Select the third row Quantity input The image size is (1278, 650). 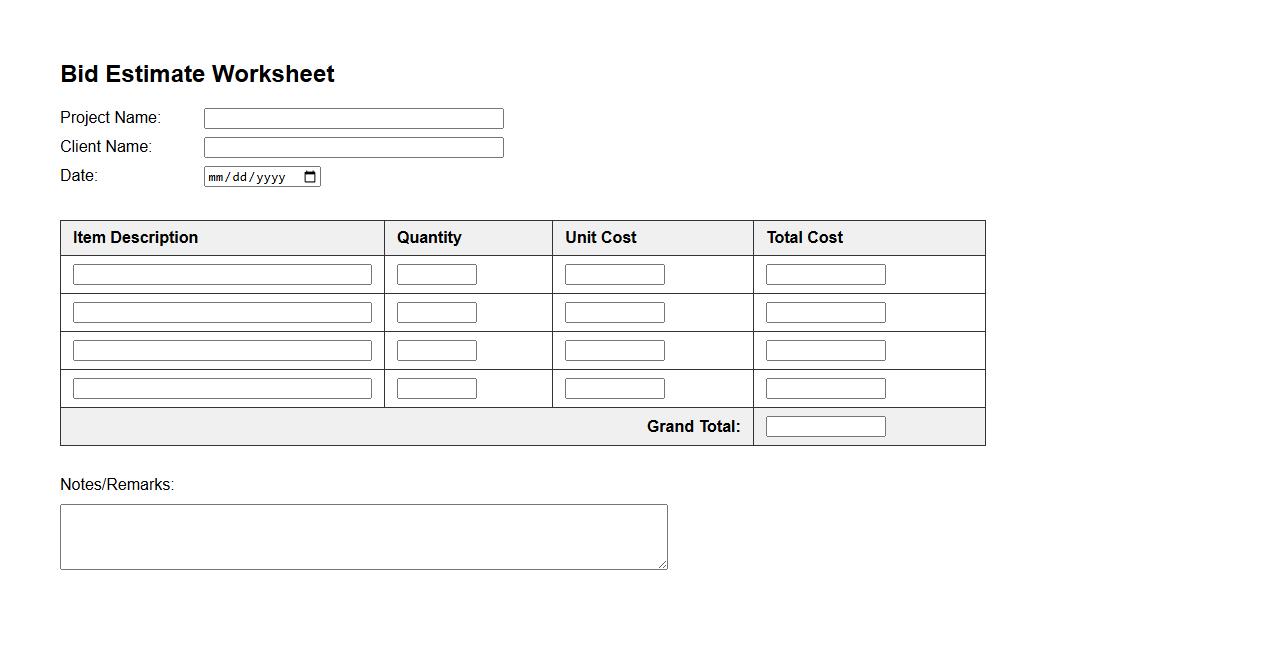[x=436, y=350]
